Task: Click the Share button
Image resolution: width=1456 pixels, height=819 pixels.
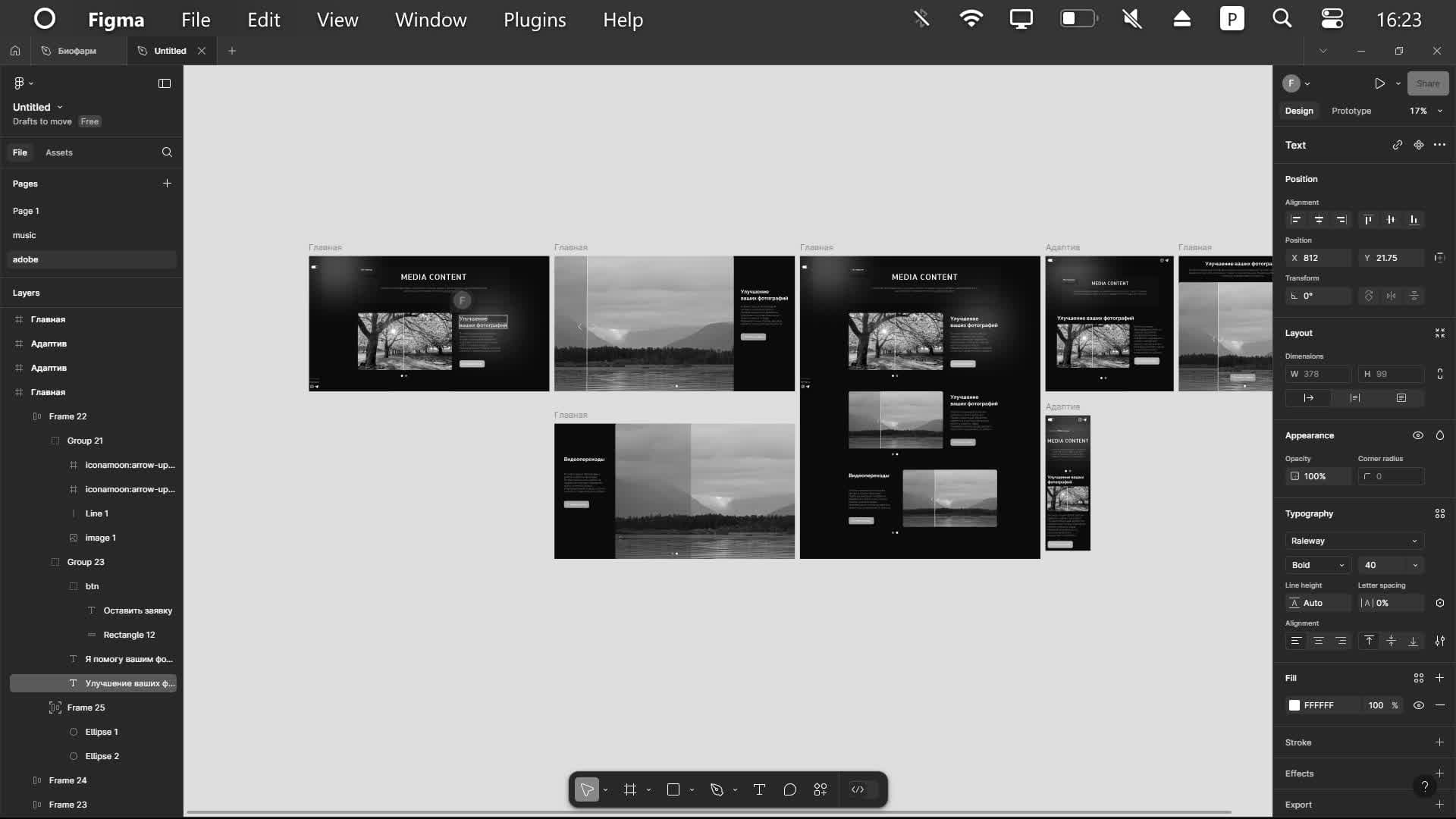Action: [x=1427, y=83]
